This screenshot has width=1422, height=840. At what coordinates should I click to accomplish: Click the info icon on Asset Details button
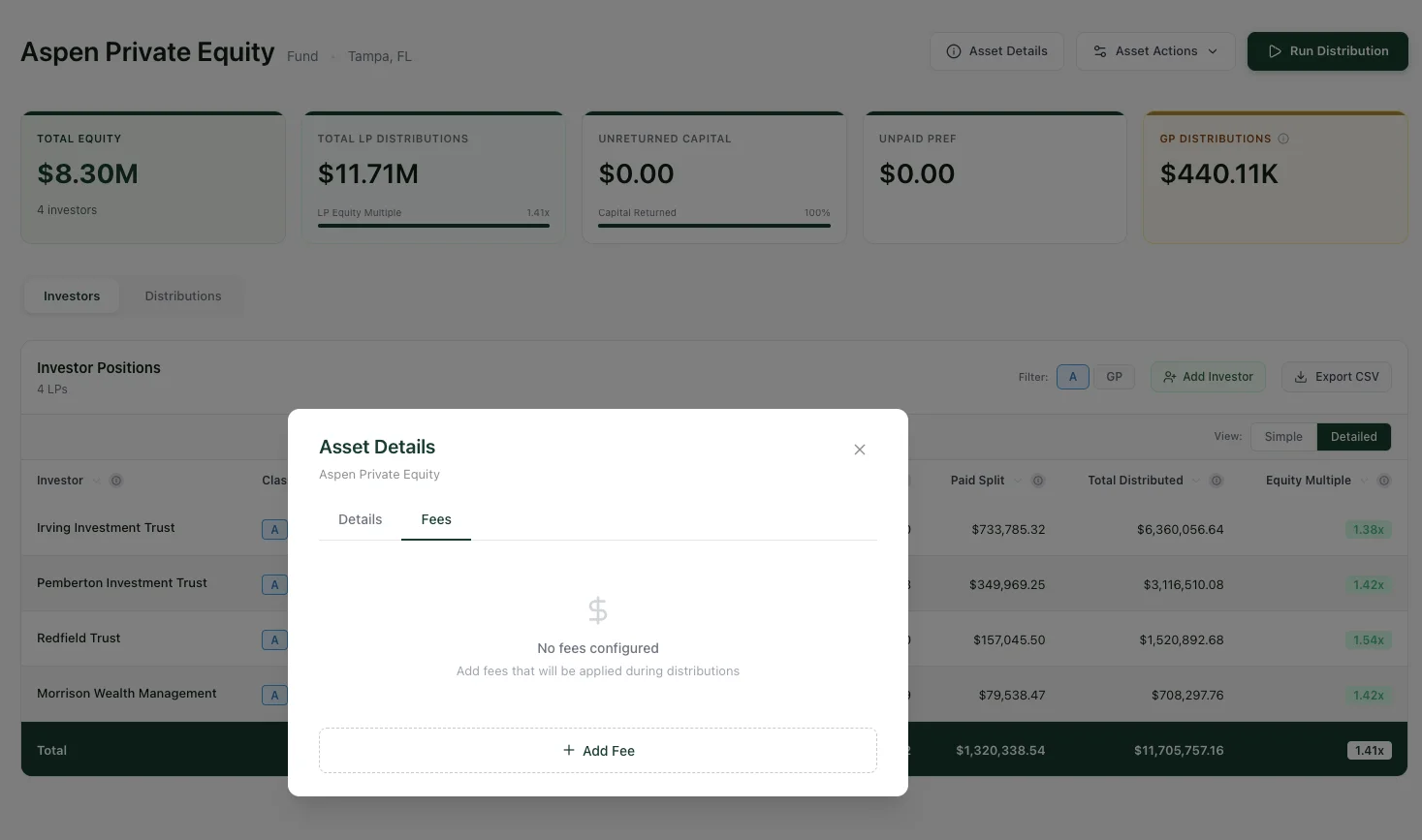(x=952, y=50)
